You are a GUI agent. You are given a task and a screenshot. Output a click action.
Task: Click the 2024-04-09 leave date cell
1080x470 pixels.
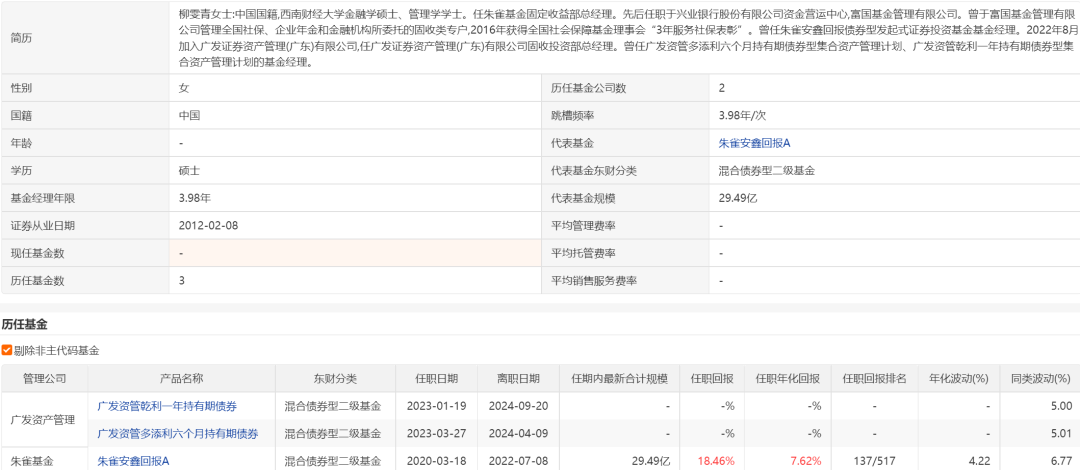click(519, 433)
